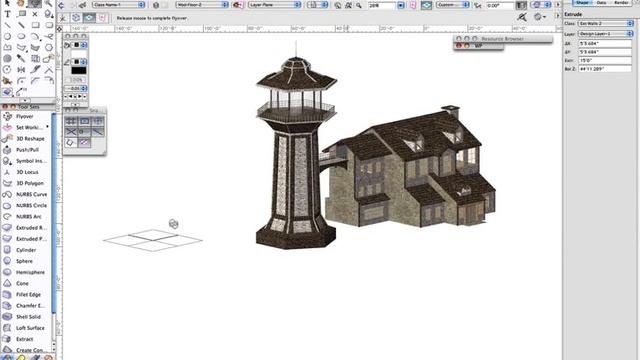Open the Class dropdown in Object Info

(606, 24)
